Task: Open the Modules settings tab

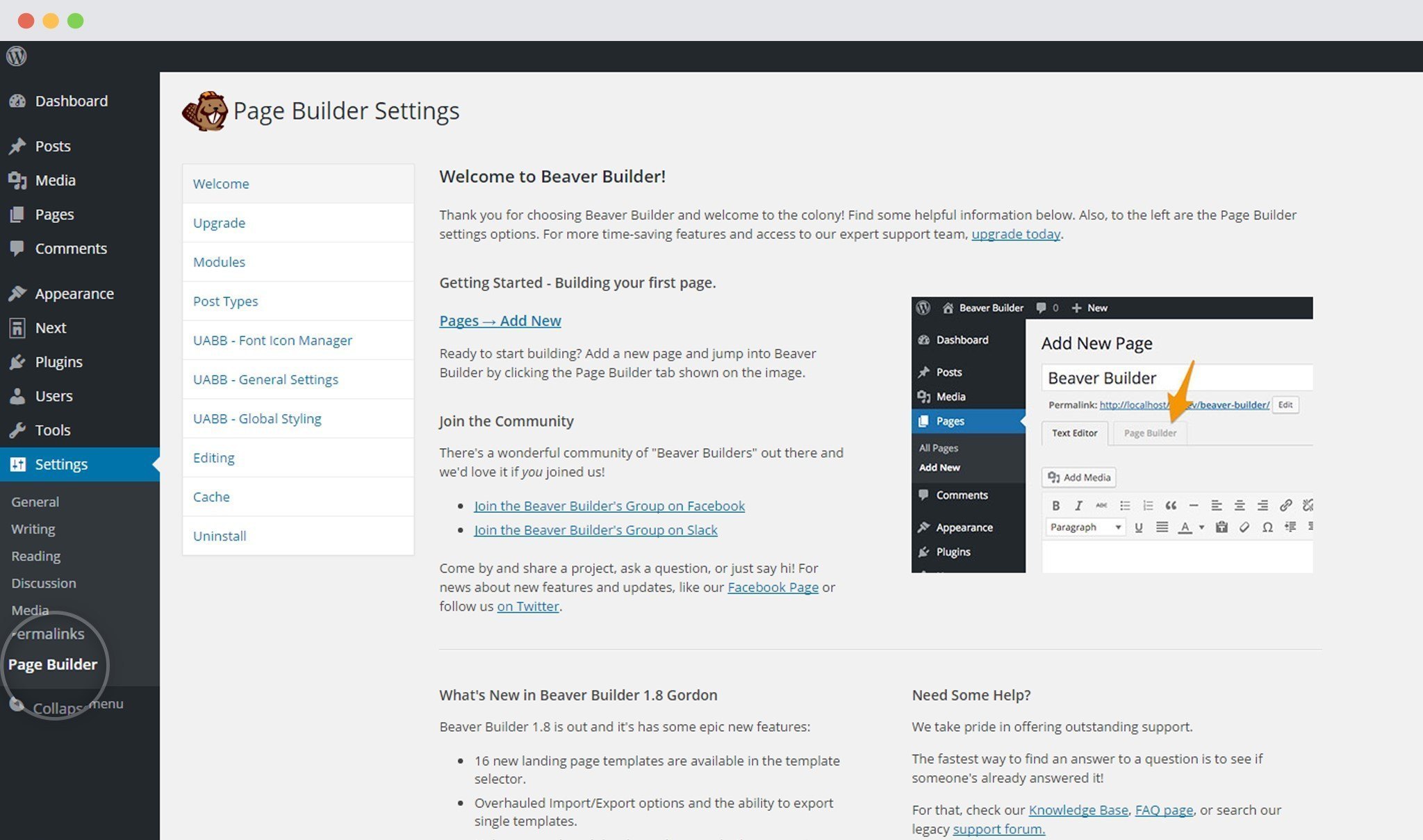Action: [x=219, y=262]
